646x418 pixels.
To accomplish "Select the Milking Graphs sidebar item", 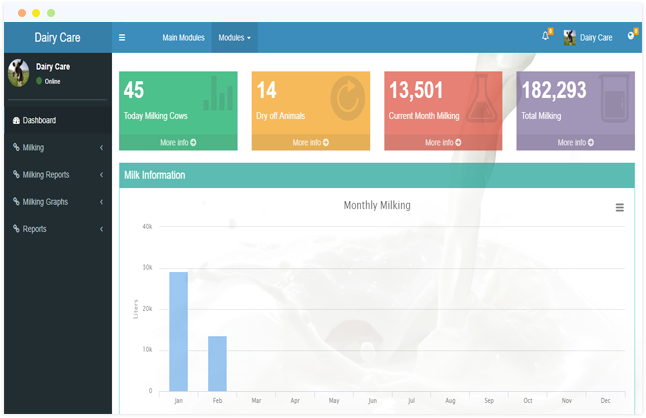I will [58, 202].
